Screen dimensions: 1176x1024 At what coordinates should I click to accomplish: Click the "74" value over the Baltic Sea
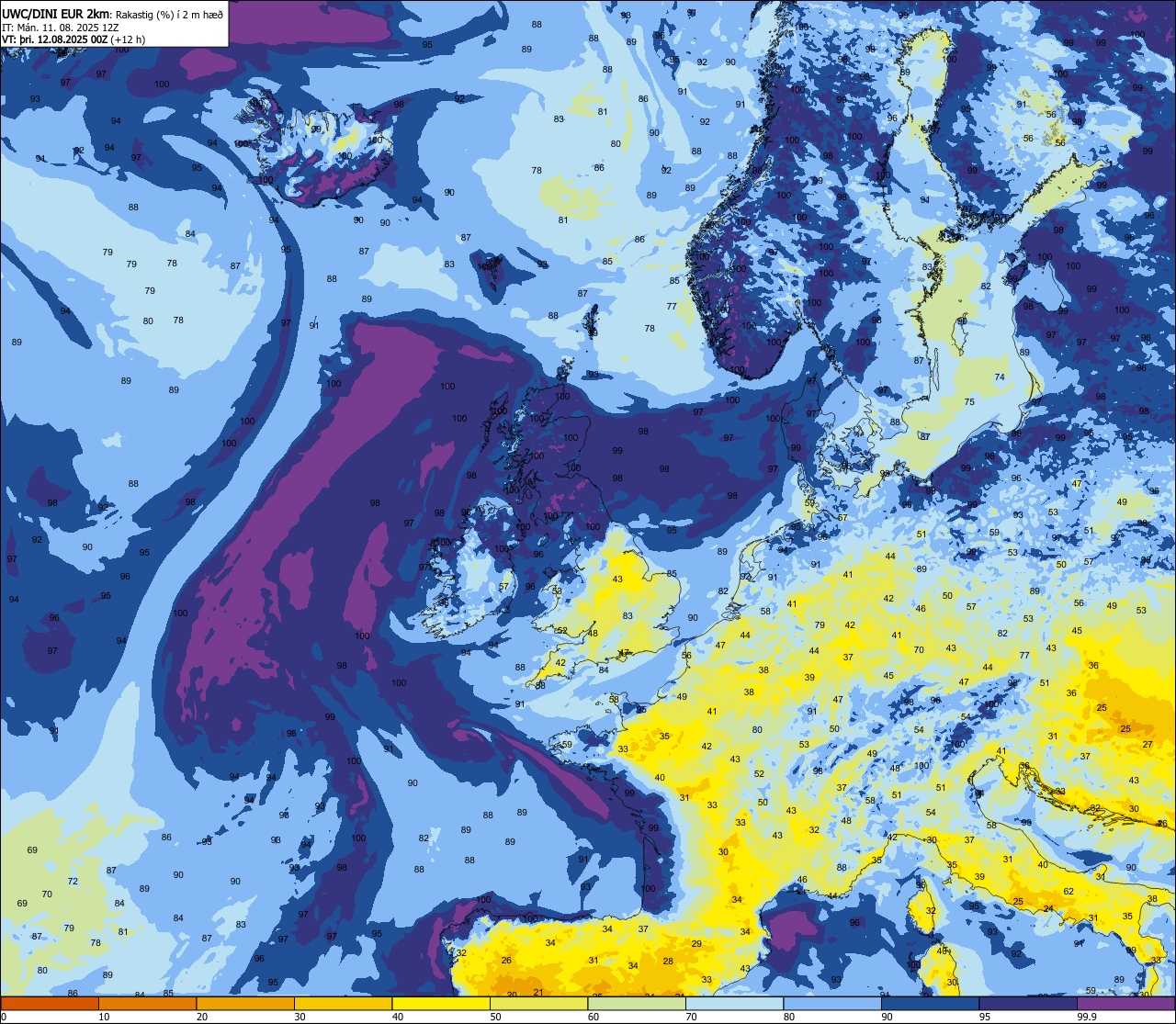[1000, 377]
